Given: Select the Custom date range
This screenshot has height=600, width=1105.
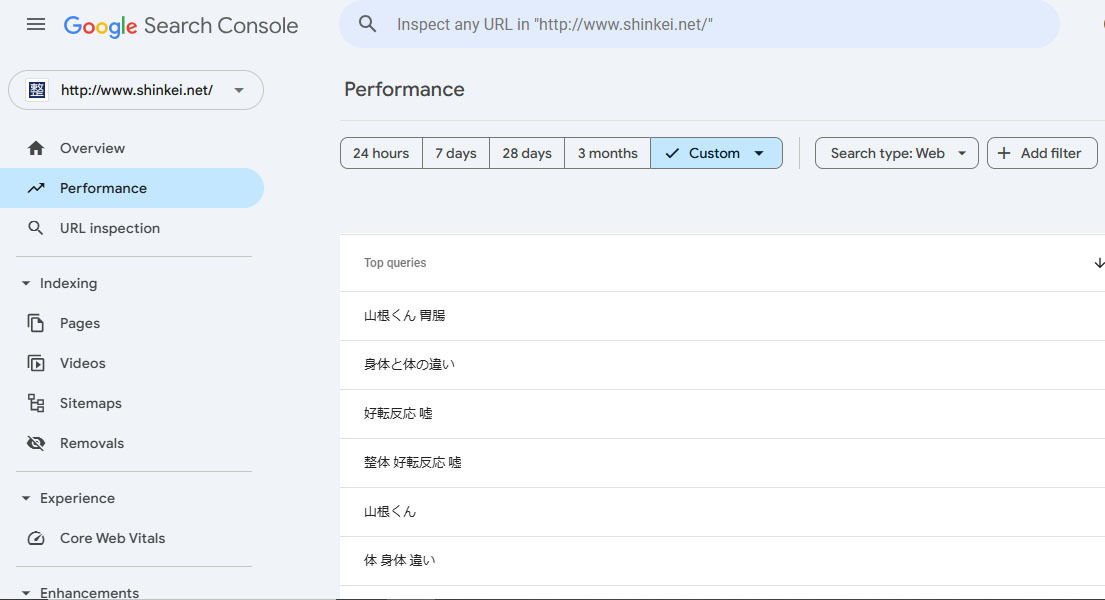Looking at the screenshot, I should (x=716, y=153).
